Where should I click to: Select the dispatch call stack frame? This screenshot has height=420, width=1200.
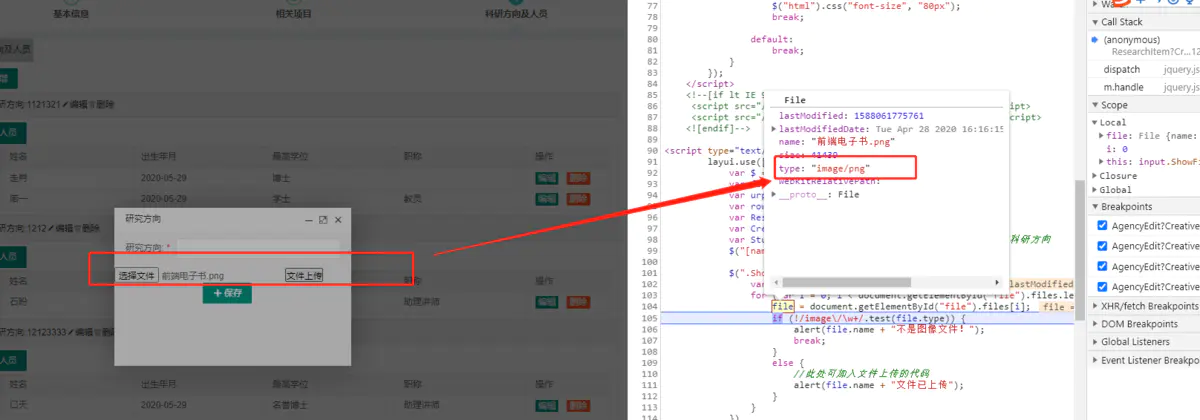pyautogui.click(x=1122, y=69)
